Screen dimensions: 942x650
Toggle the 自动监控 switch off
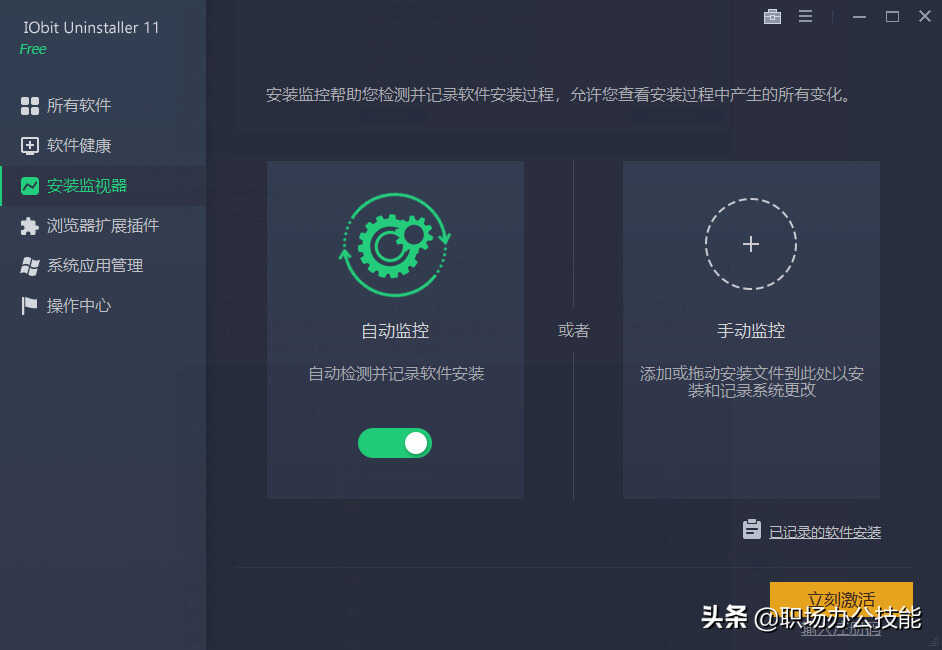click(395, 443)
